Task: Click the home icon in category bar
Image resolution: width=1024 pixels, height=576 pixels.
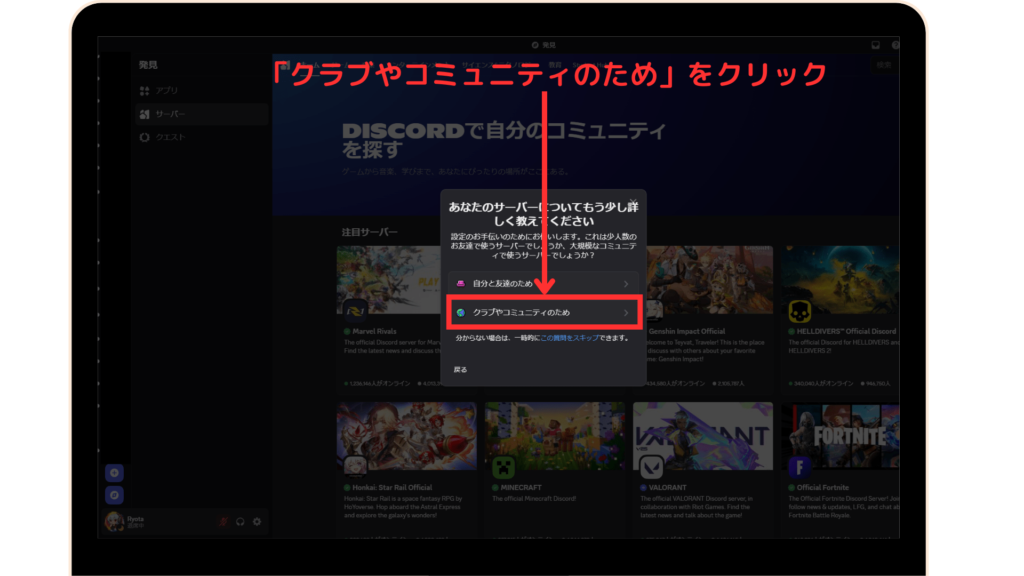Action: [x=285, y=65]
